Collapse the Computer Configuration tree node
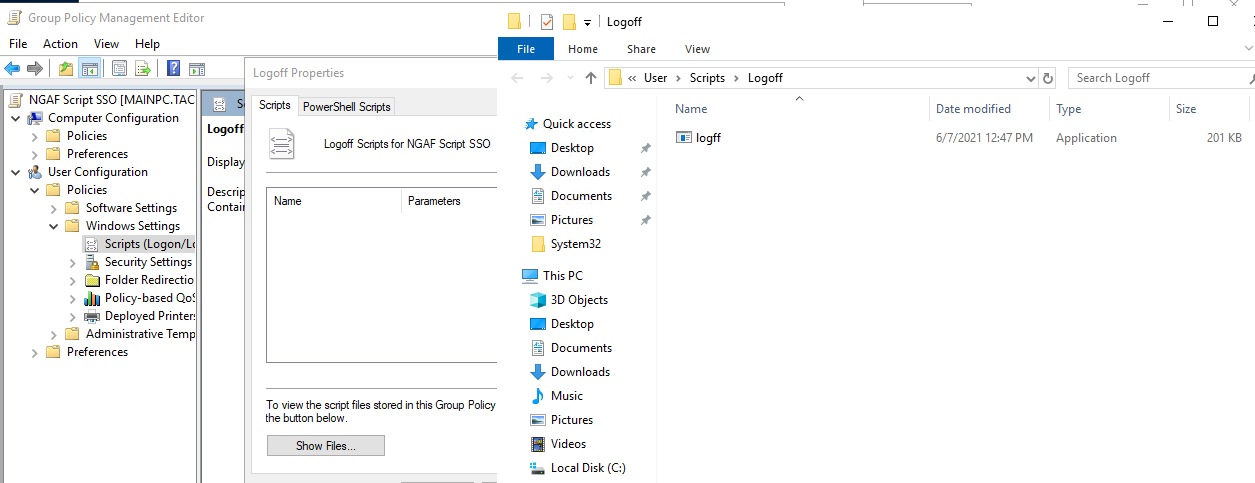This screenshot has width=1255, height=483. click(16, 118)
